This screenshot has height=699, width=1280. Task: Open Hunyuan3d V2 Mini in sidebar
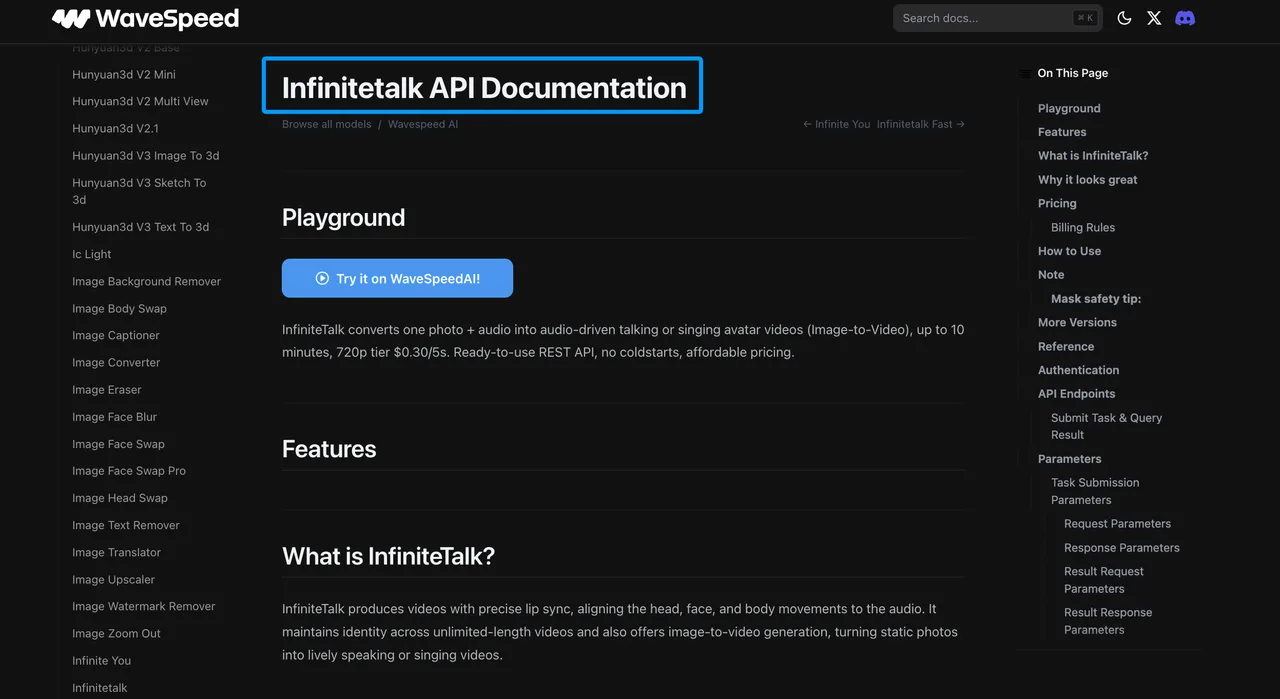click(x=124, y=74)
